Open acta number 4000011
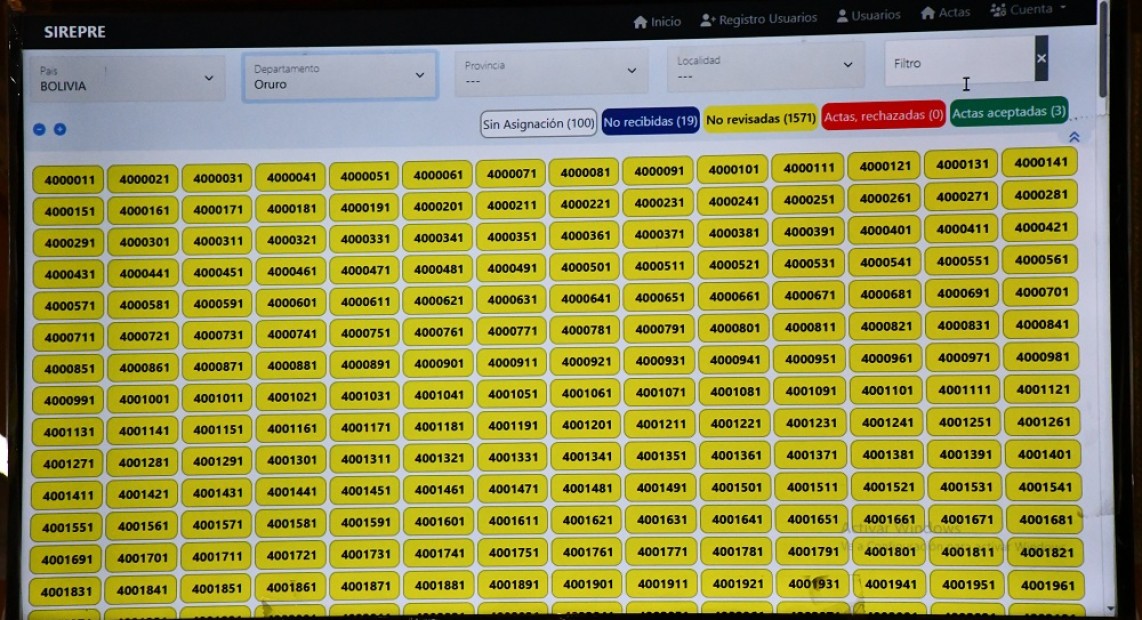Viewport: 1142px width, 620px height. [69, 180]
